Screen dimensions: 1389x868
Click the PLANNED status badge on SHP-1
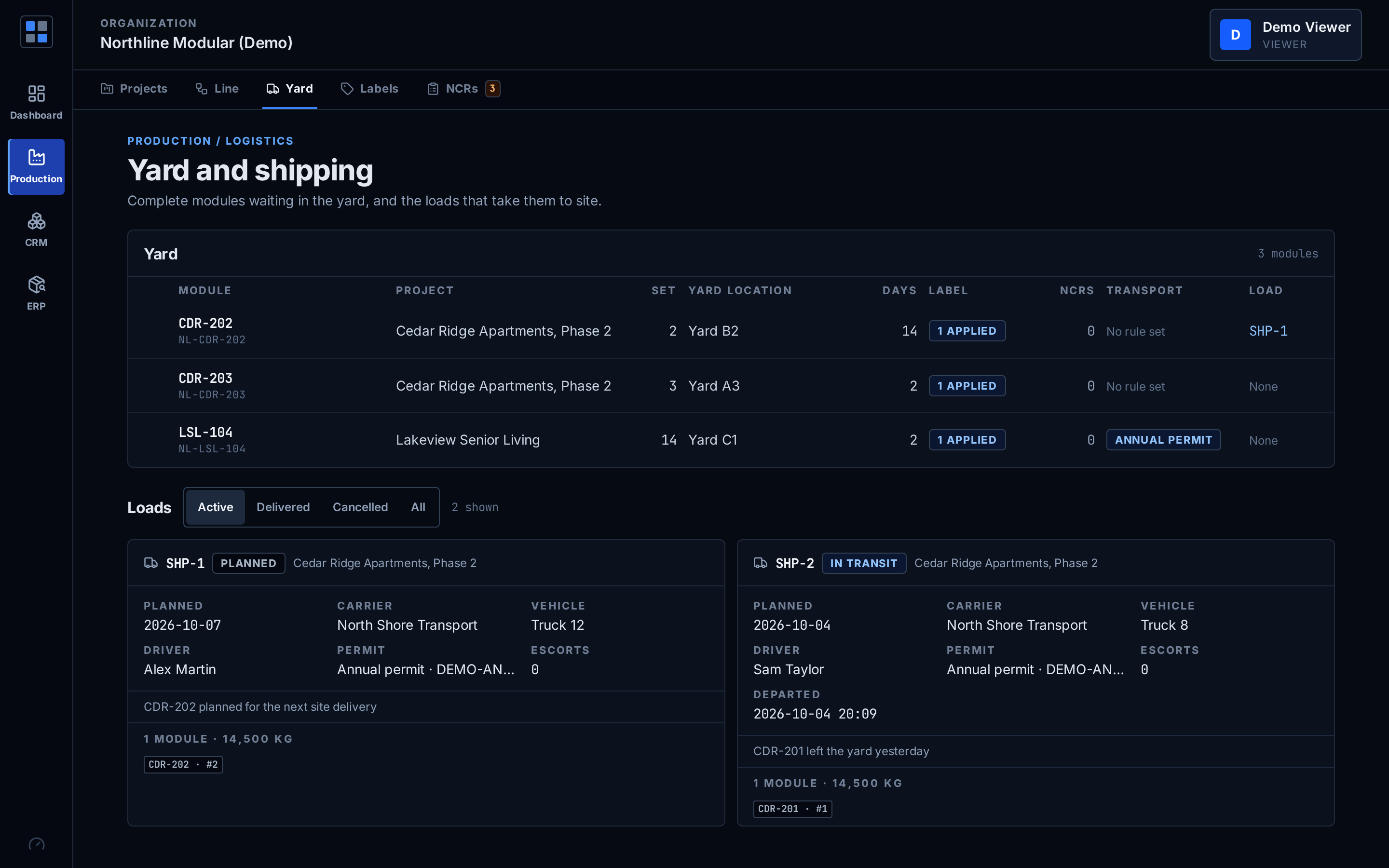coord(248,563)
